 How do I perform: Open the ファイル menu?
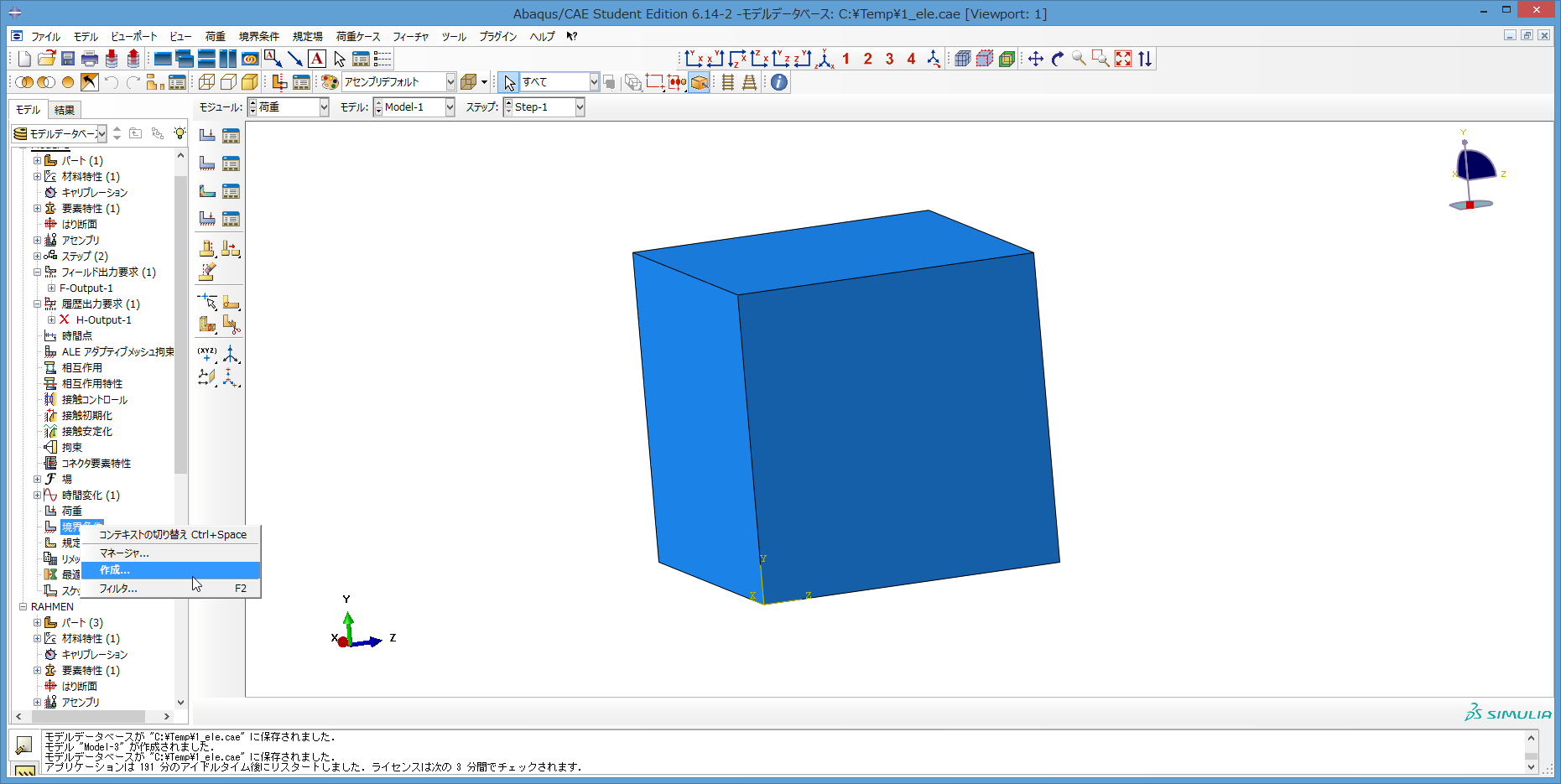pos(45,37)
